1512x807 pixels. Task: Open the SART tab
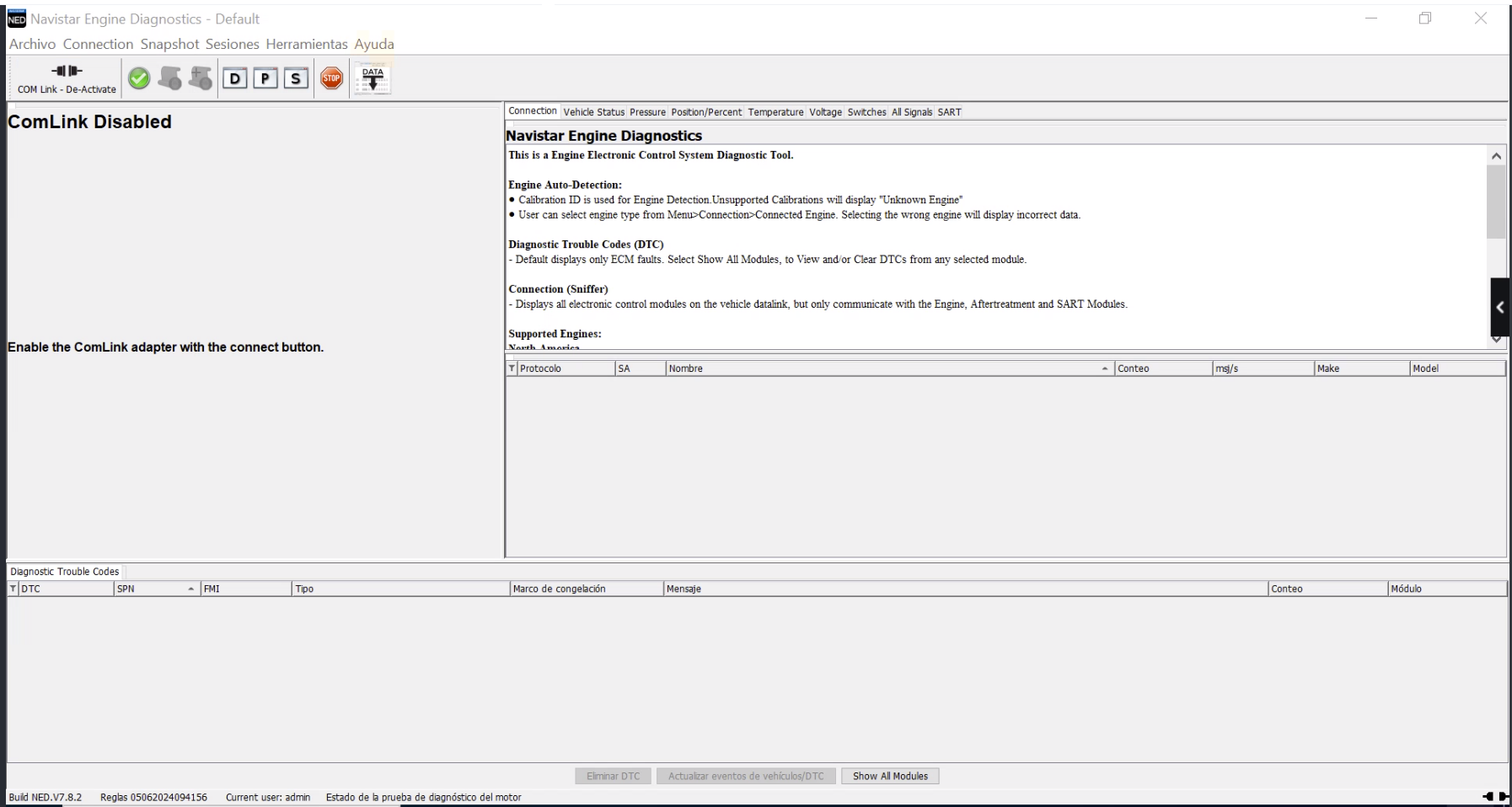[x=949, y=112]
